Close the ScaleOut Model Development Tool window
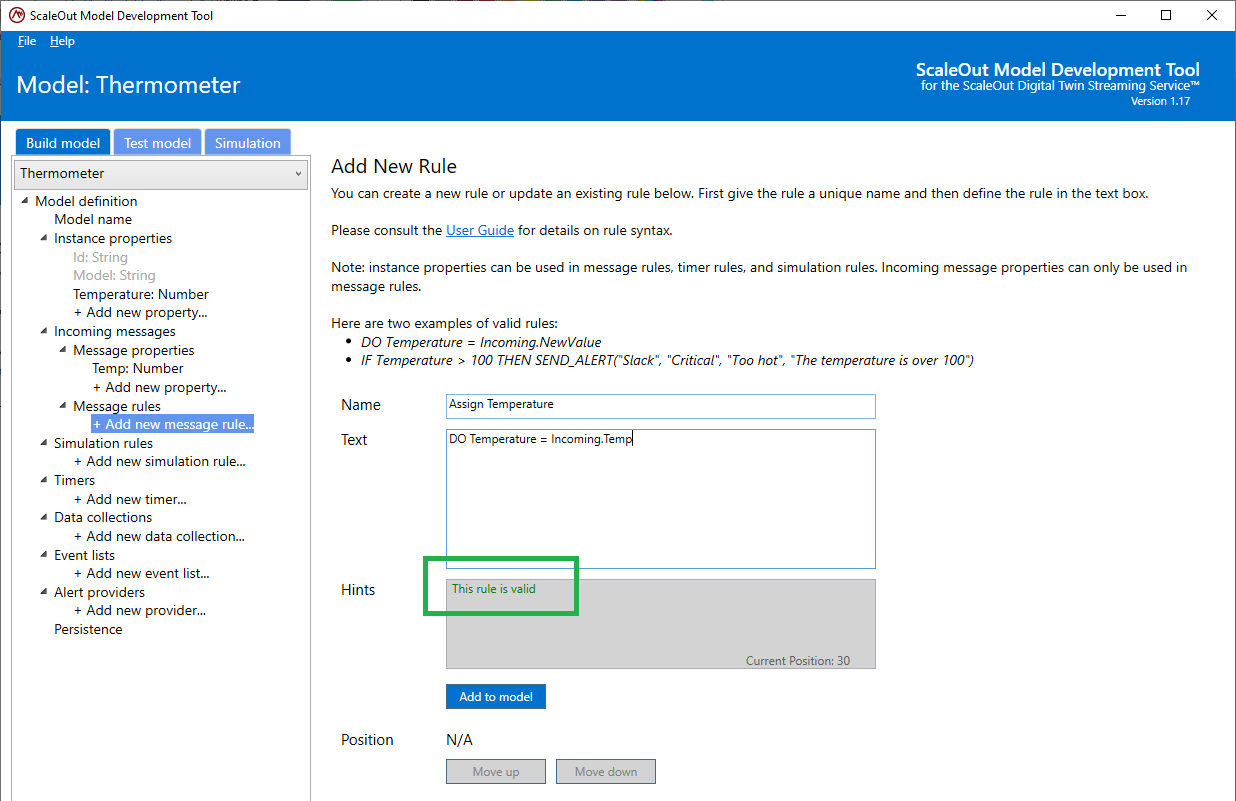 pyautogui.click(x=1212, y=15)
